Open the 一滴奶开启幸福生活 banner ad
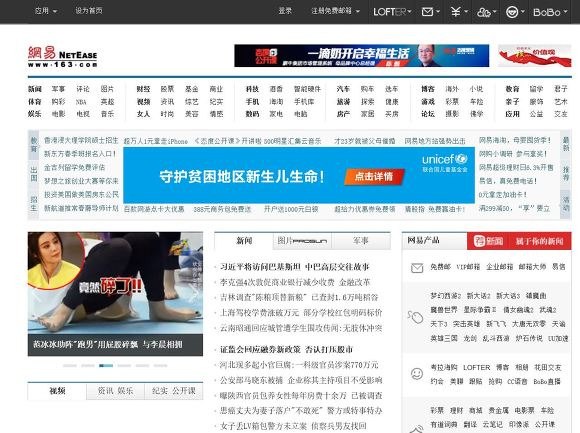The image size is (580, 433). coord(361,56)
